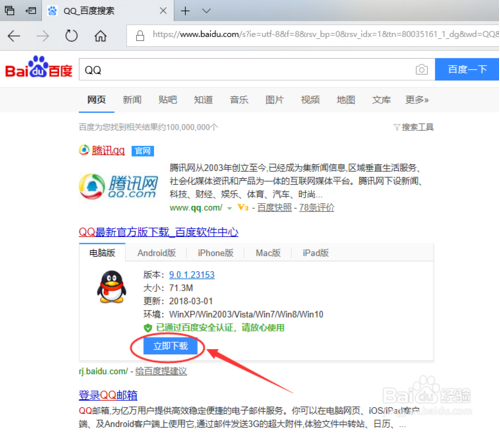Open a new tab with plus icon
500x435 pixels.
pyautogui.click(x=185, y=11)
